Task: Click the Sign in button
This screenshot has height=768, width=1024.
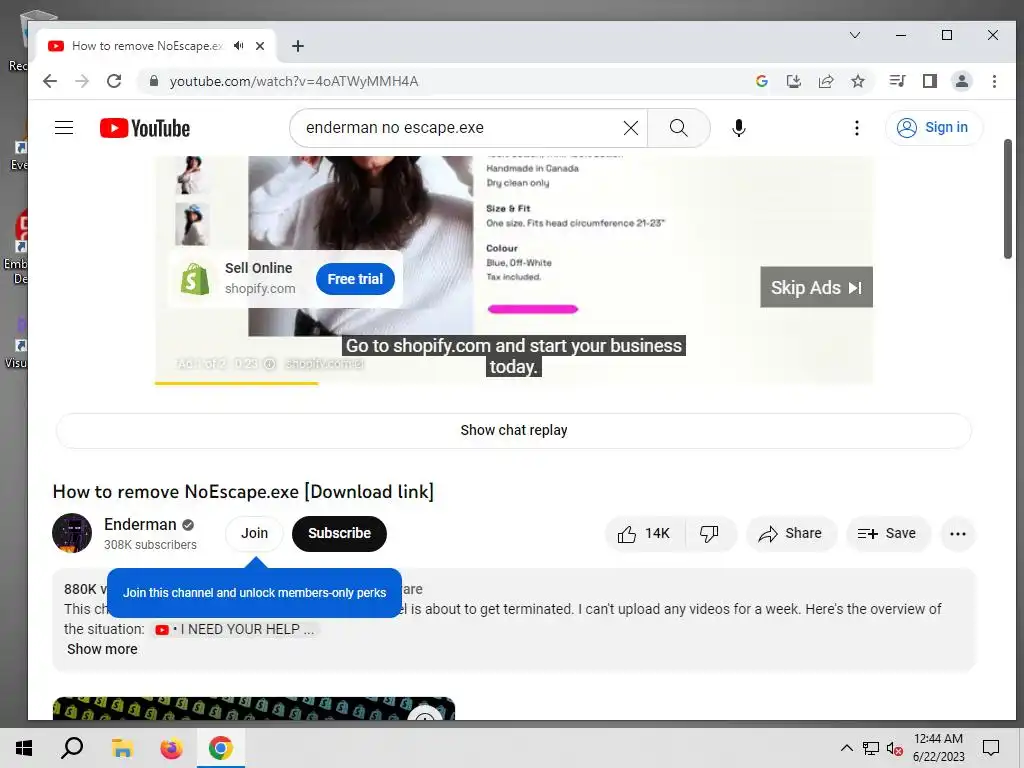Action: point(934,127)
